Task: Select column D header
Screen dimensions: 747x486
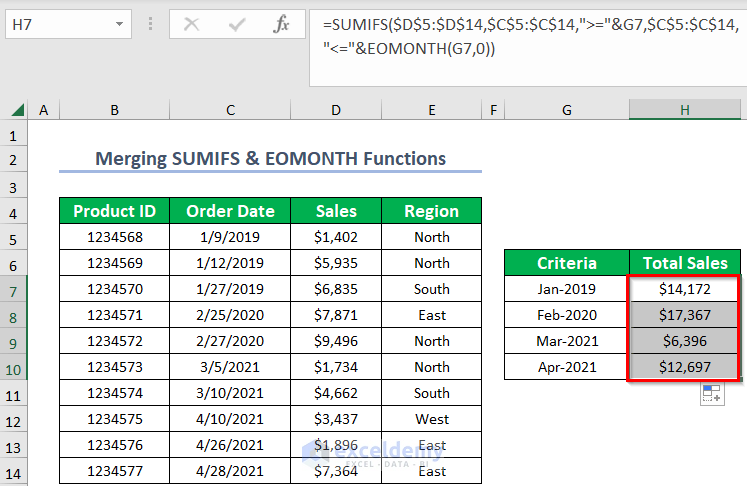Action: tap(336, 110)
